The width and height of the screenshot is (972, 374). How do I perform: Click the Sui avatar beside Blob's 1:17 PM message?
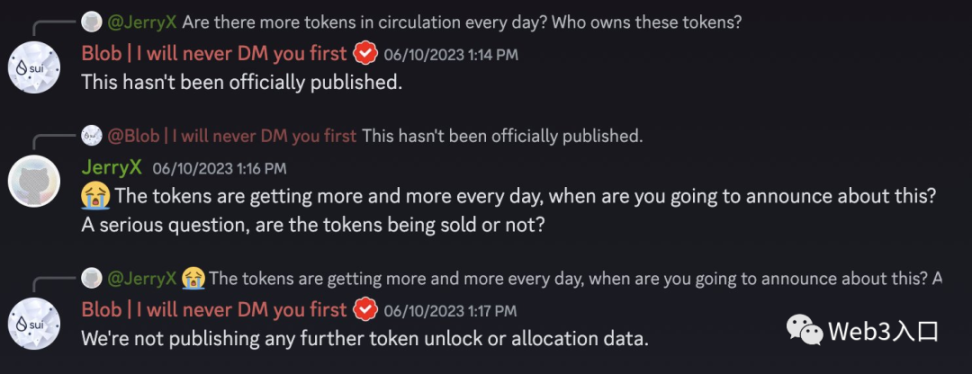[34, 324]
